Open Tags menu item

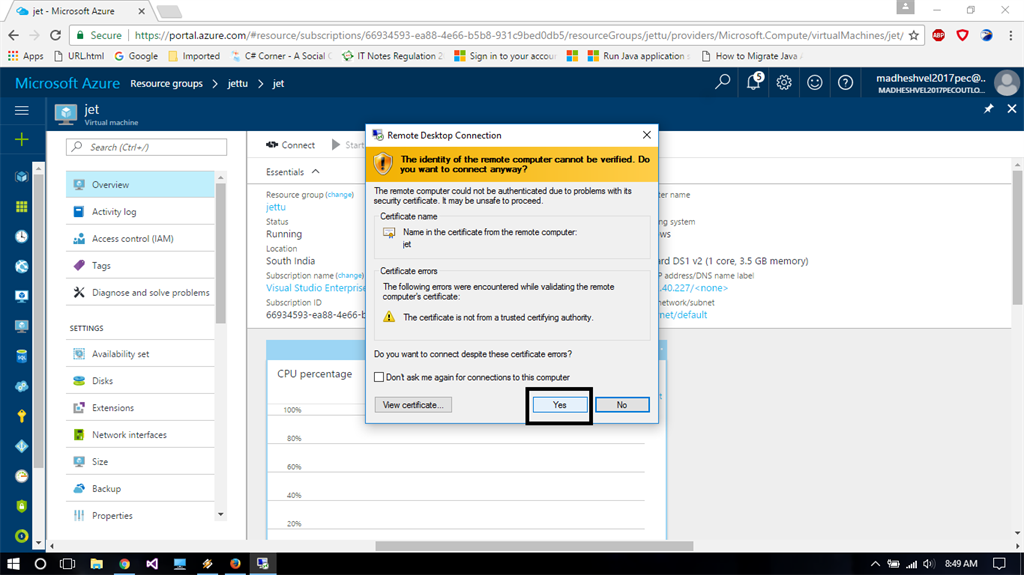click(x=140, y=265)
